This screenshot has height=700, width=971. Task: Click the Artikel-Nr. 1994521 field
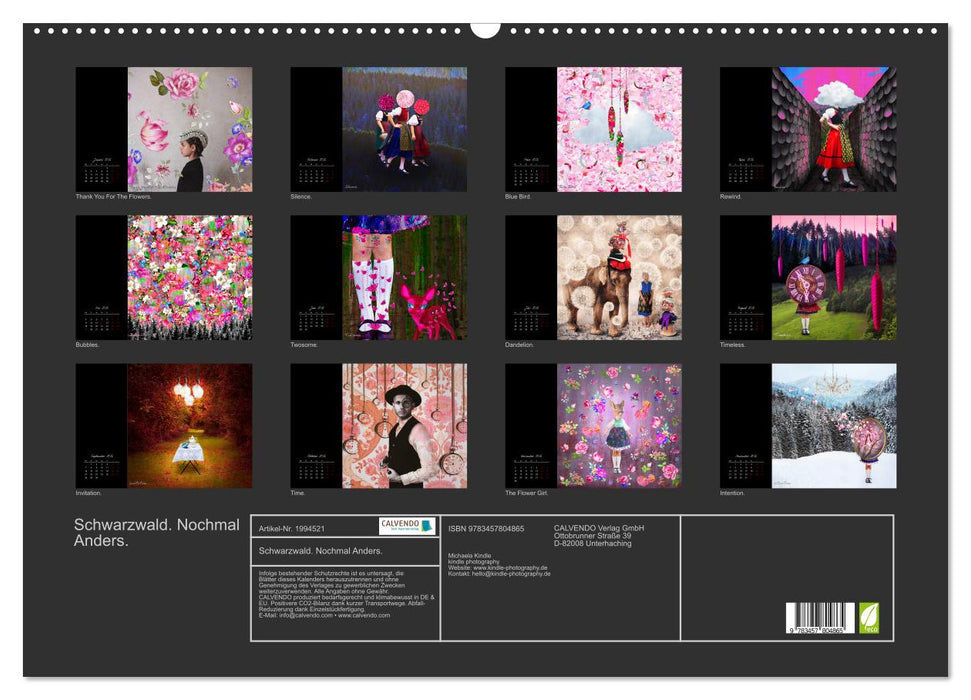(291, 528)
